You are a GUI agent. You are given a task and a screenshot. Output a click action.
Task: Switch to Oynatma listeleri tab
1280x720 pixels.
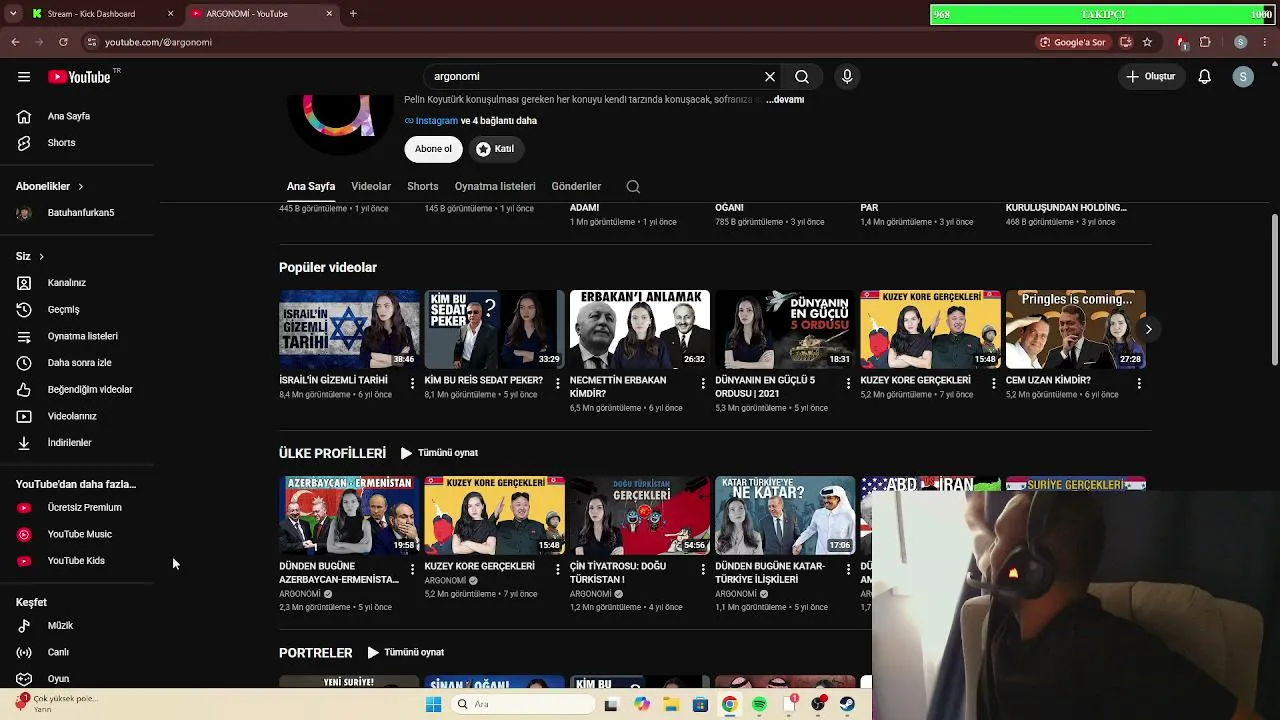point(495,187)
